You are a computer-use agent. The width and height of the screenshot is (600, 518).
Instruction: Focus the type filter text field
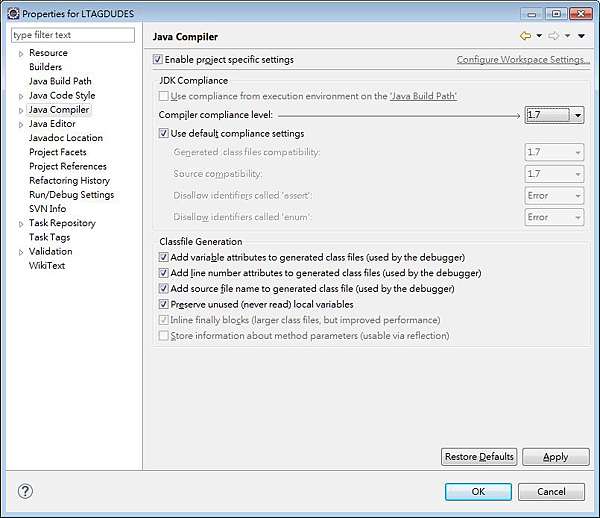(x=73, y=35)
